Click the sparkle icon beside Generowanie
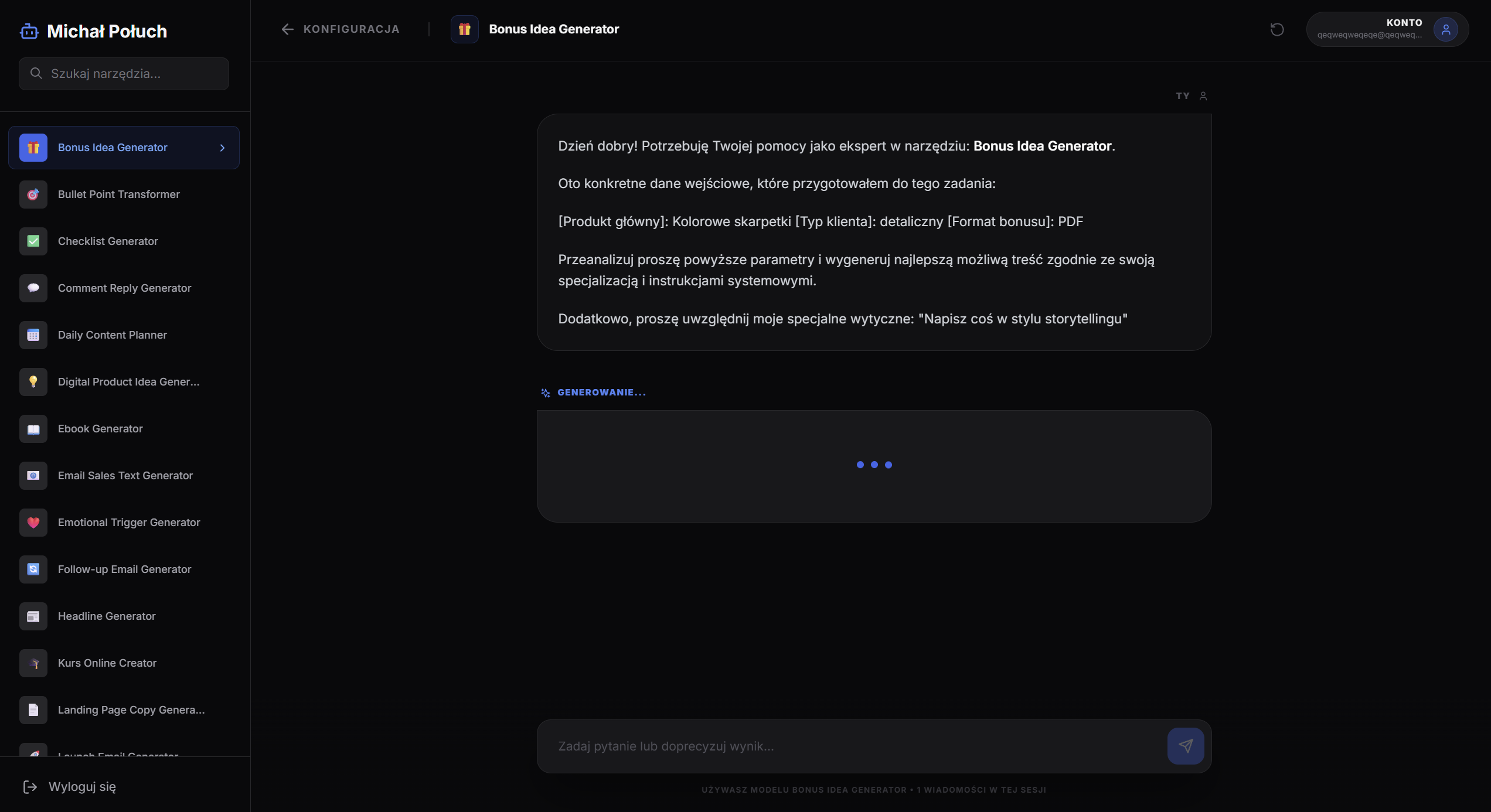The image size is (1491, 812). (x=546, y=393)
